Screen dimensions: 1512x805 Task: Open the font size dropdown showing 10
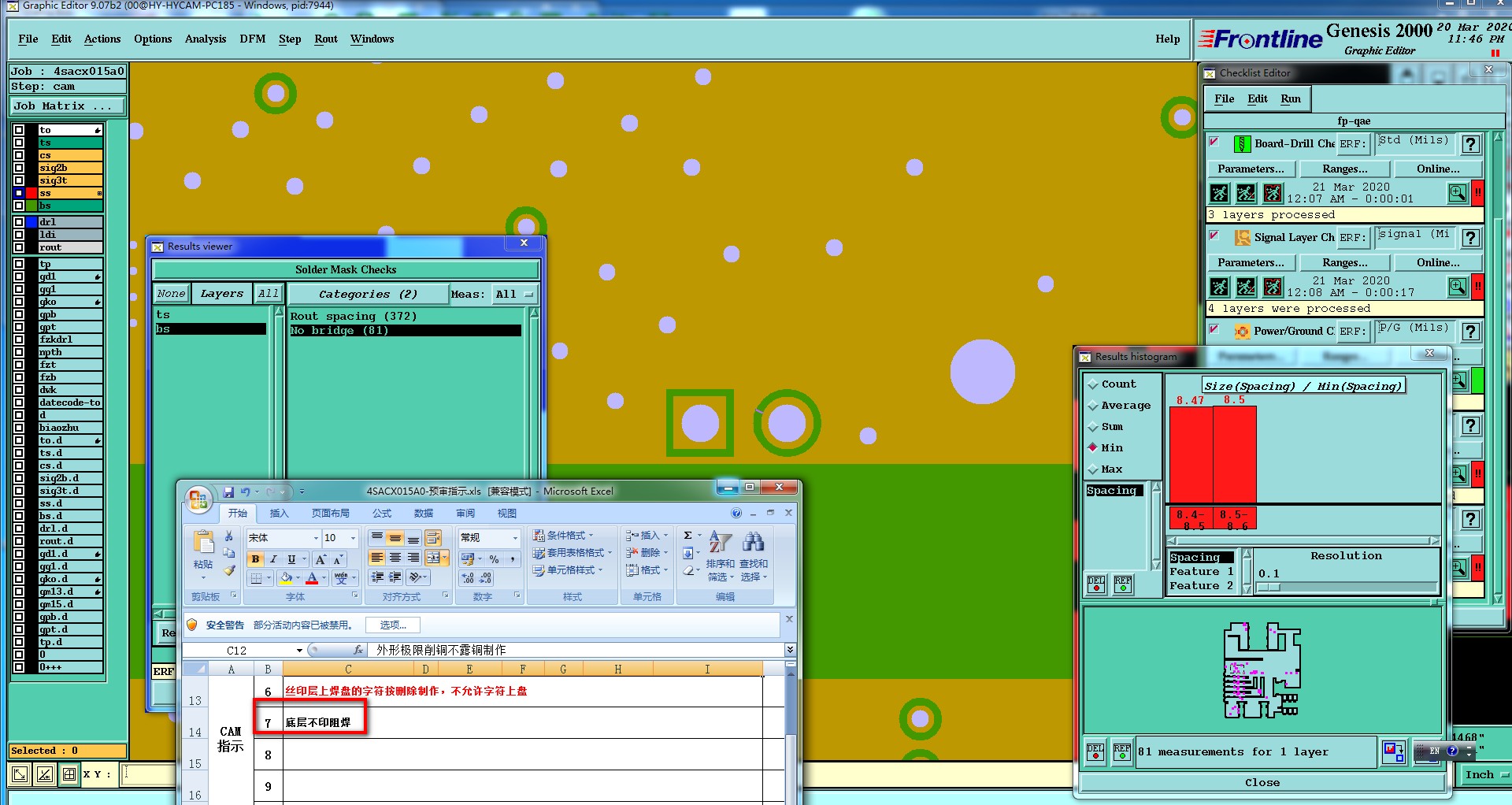pyautogui.click(x=353, y=538)
